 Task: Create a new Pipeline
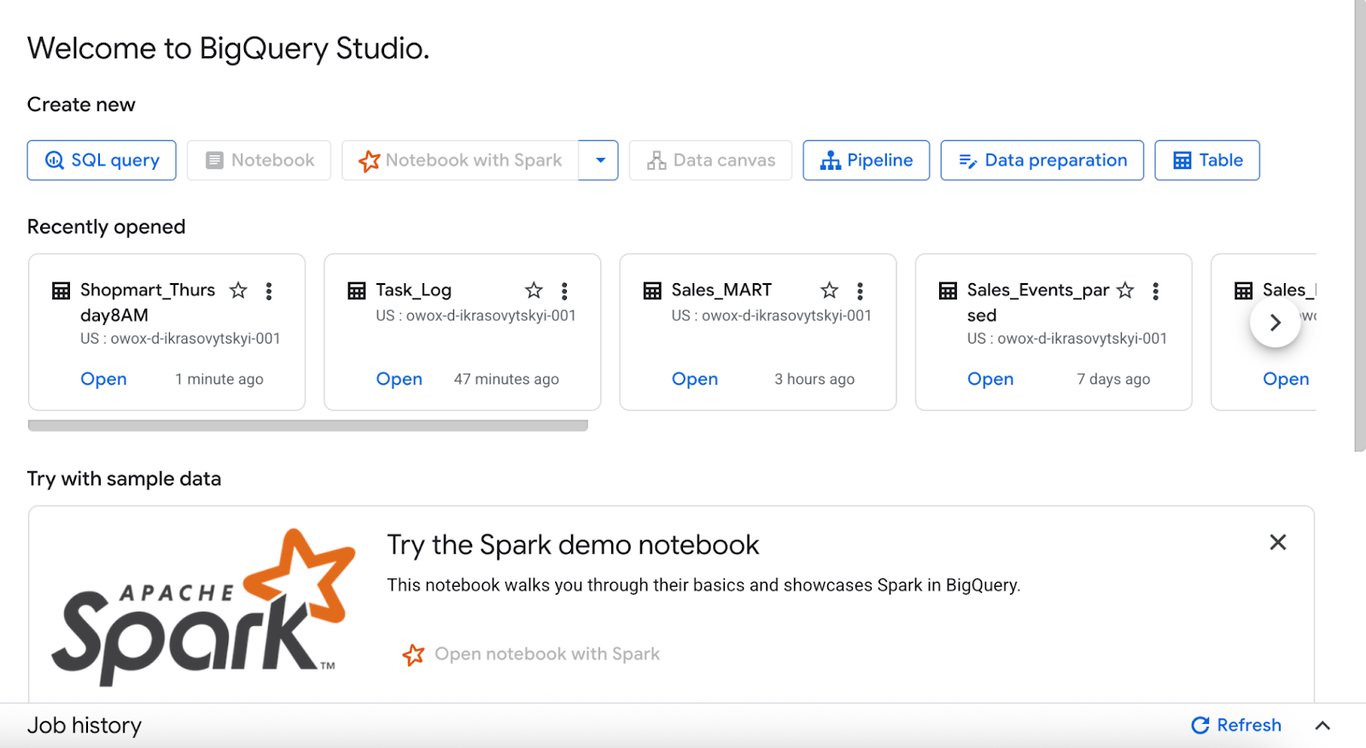[x=866, y=160]
